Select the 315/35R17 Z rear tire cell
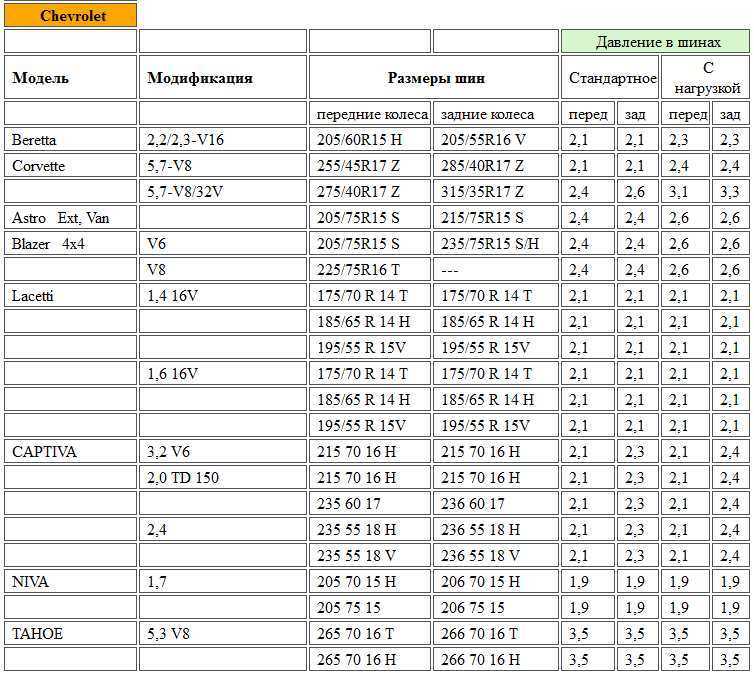 [x=496, y=192]
